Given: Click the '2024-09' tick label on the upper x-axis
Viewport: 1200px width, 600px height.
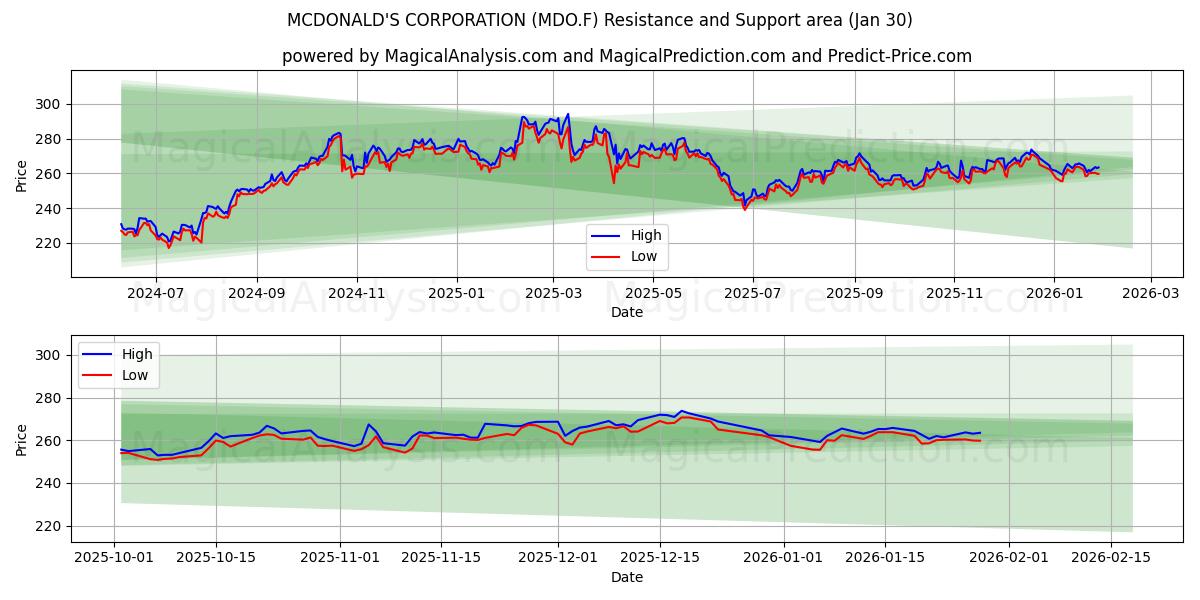Looking at the screenshot, I should coord(257,294).
